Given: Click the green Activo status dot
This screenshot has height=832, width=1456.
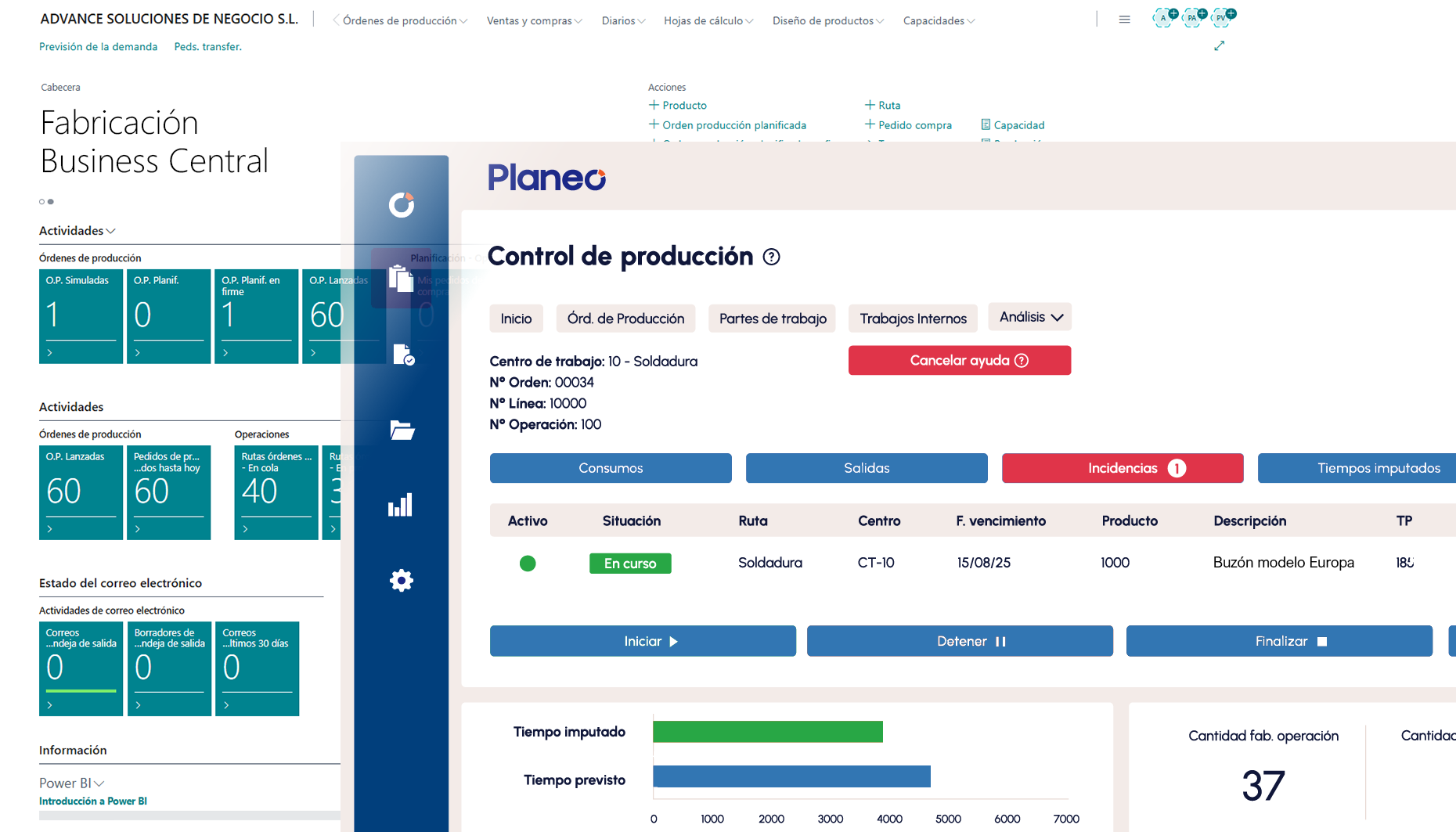Looking at the screenshot, I should (528, 563).
